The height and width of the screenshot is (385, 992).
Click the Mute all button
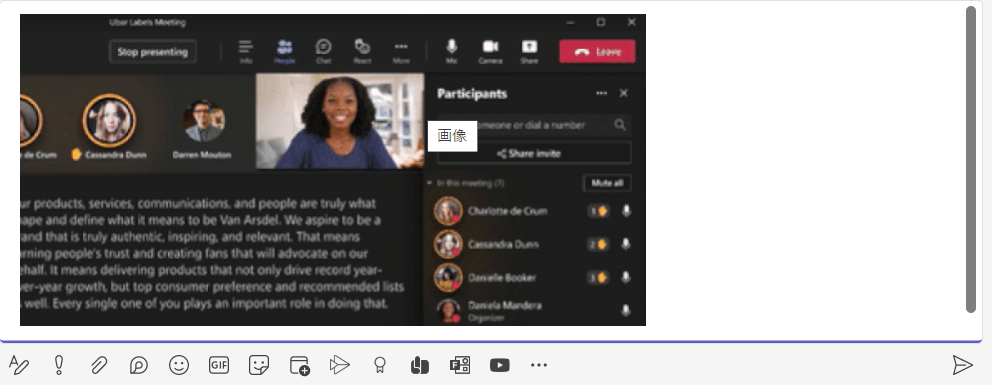(x=607, y=183)
